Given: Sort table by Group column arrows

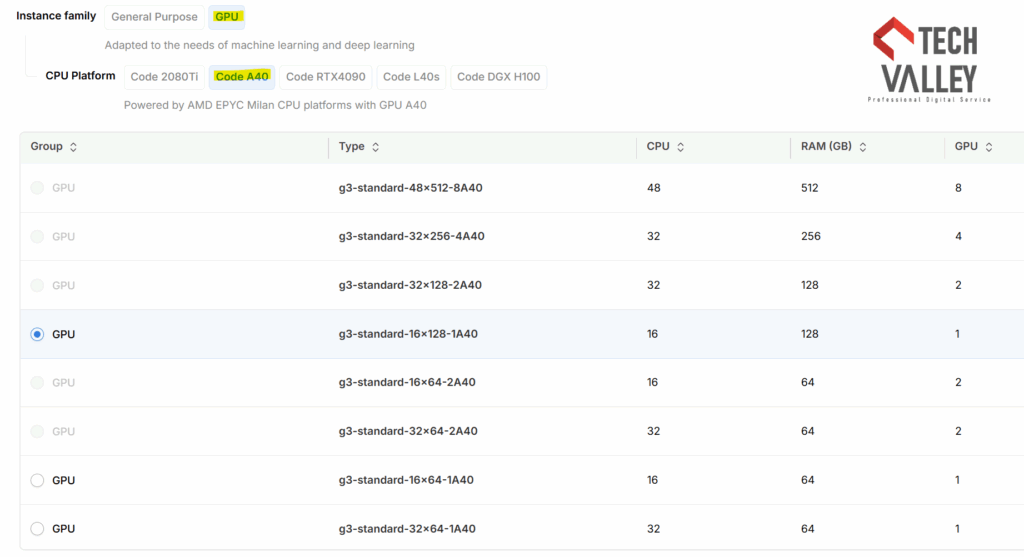Looking at the screenshot, I should click(x=73, y=147).
